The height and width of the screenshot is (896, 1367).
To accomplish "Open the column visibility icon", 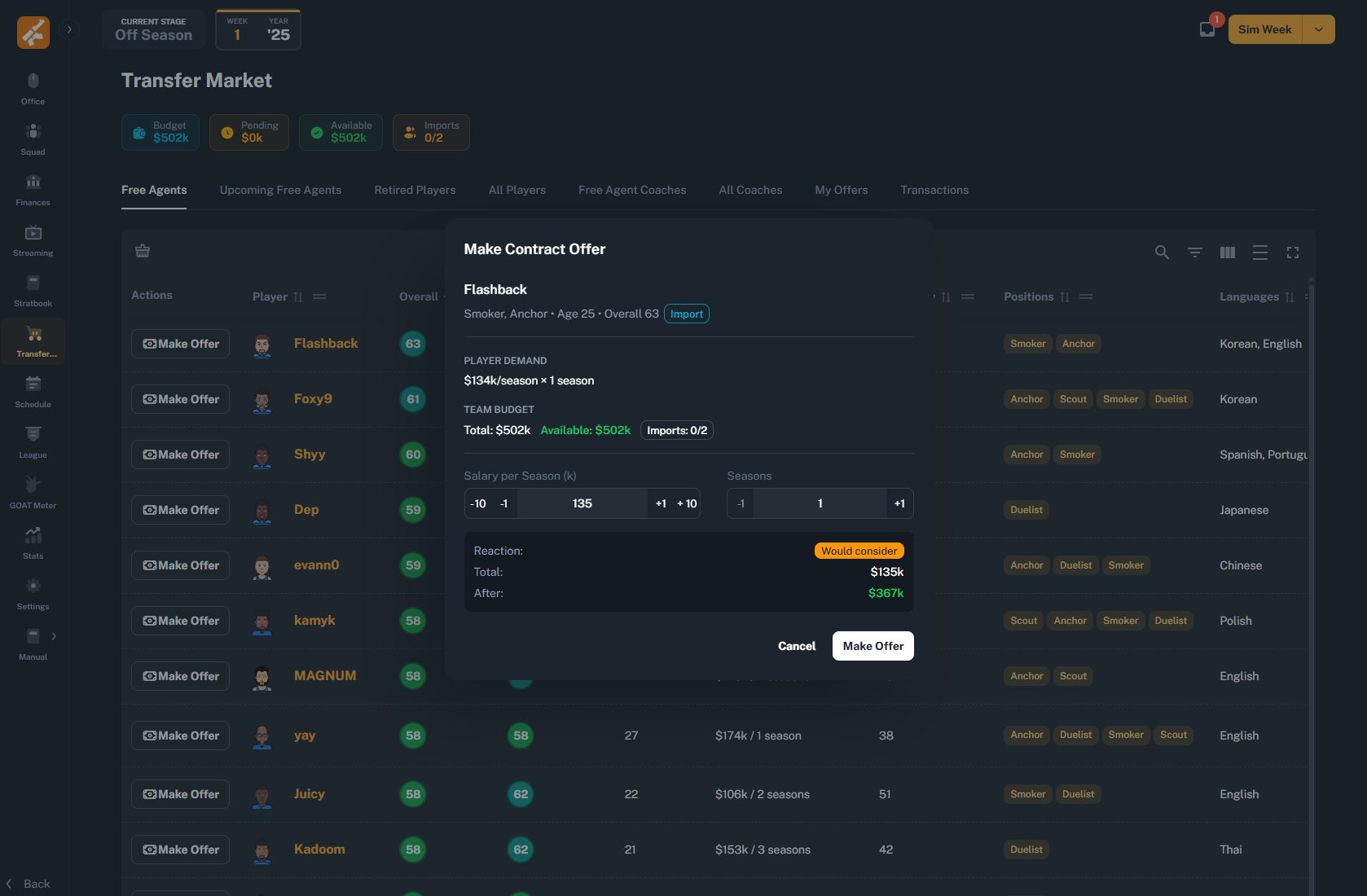I will click(x=1227, y=253).
